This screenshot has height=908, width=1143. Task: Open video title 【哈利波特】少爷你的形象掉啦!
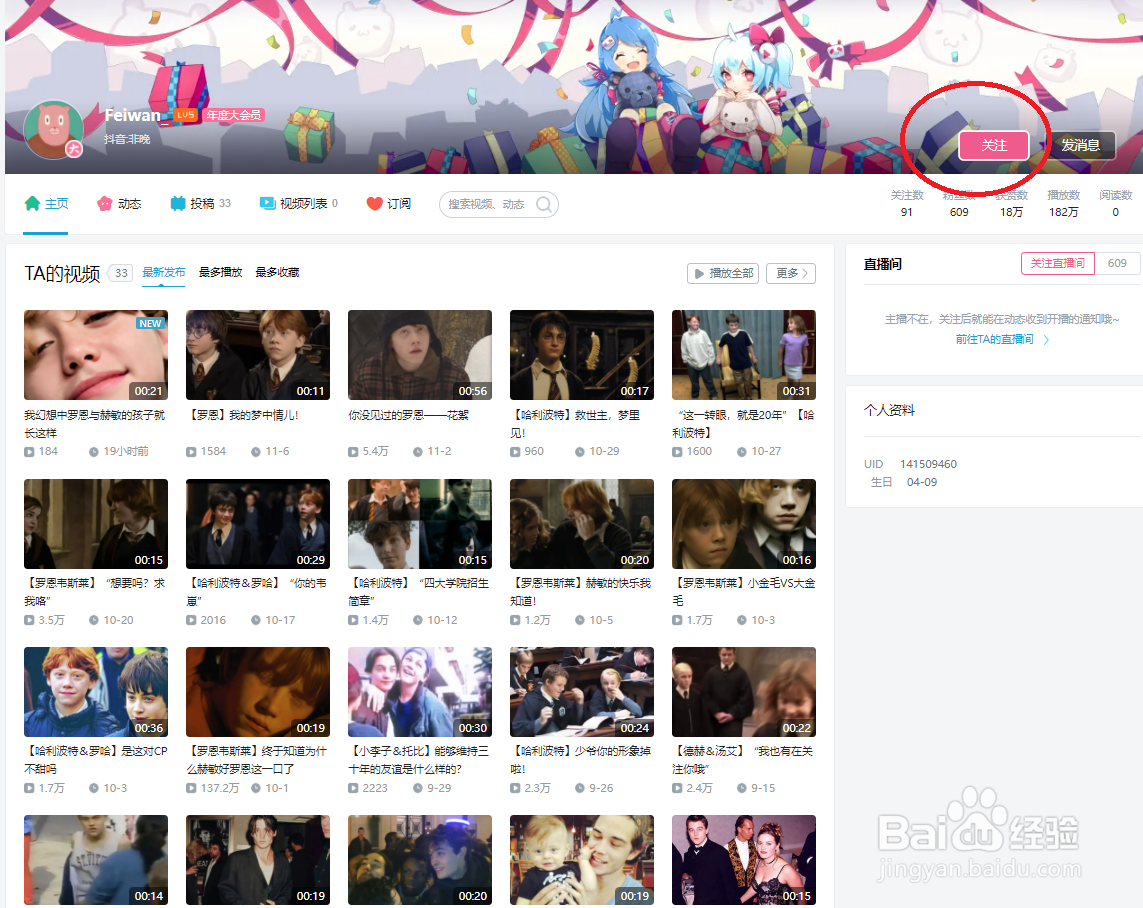coord(581,759)
